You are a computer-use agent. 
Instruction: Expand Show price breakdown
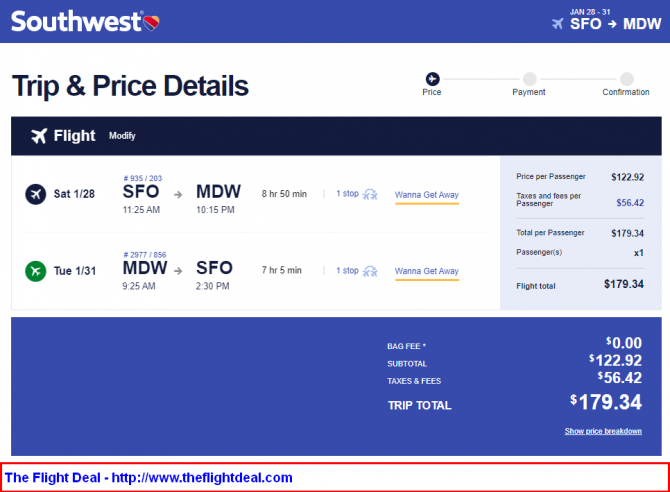pyautogui.click(x=603, y=431)
